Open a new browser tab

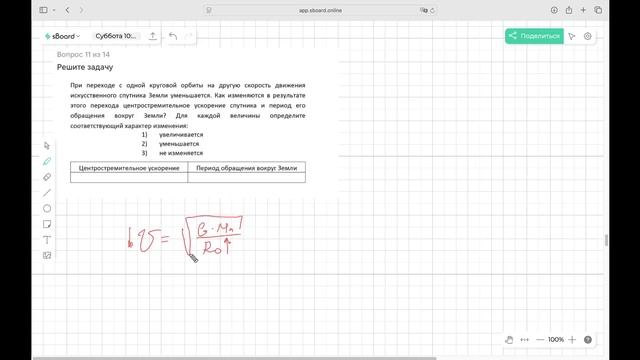[x=583, y=10]
